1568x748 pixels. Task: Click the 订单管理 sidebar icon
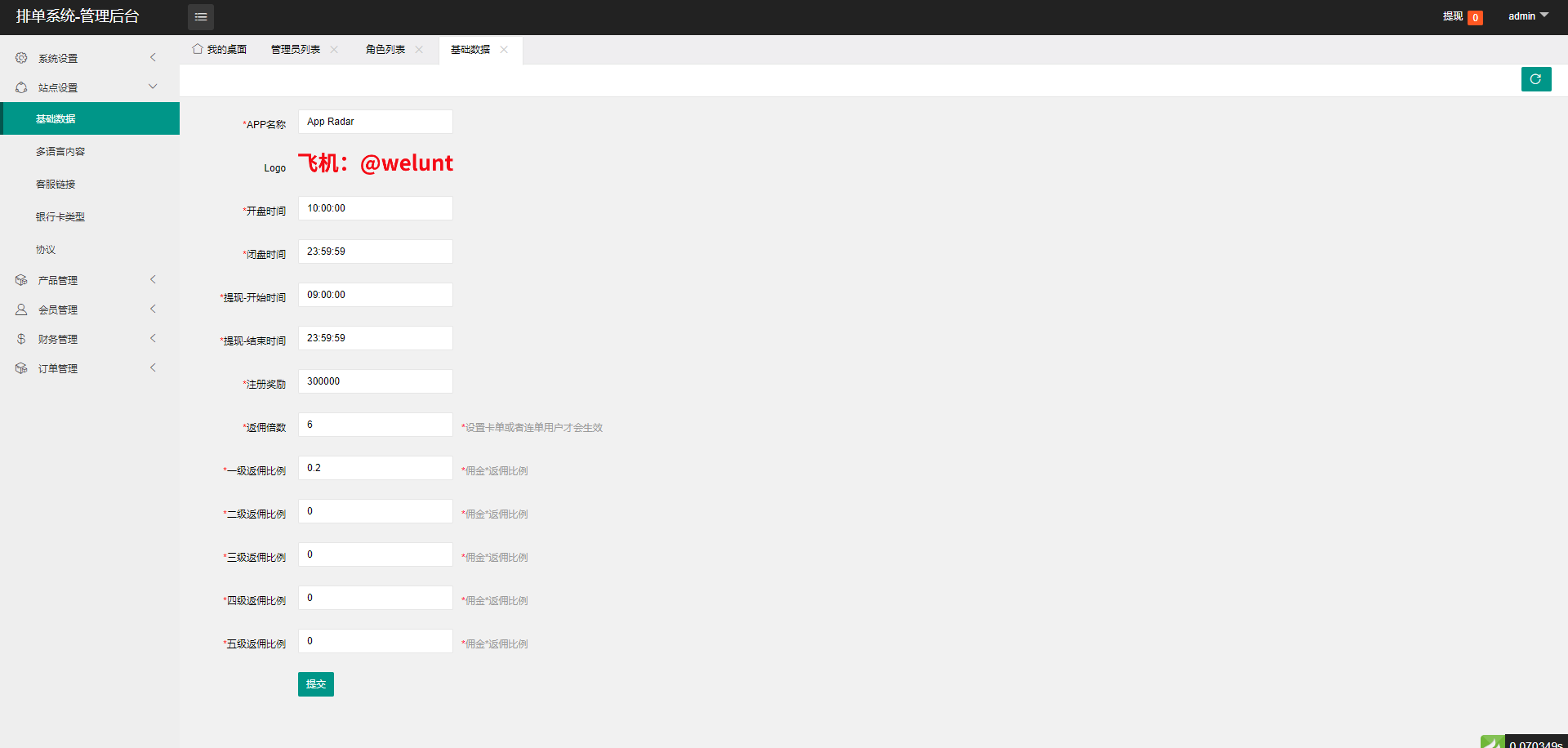click(21, 368)
